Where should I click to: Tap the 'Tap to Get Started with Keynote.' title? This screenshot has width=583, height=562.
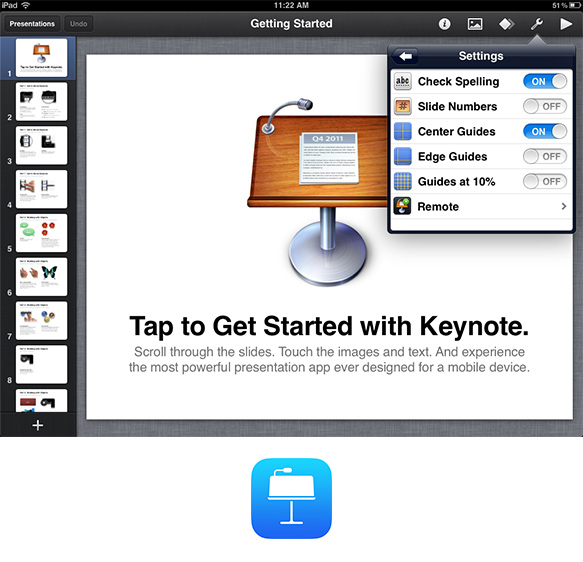pyautogui.click(x=329, y=326)
